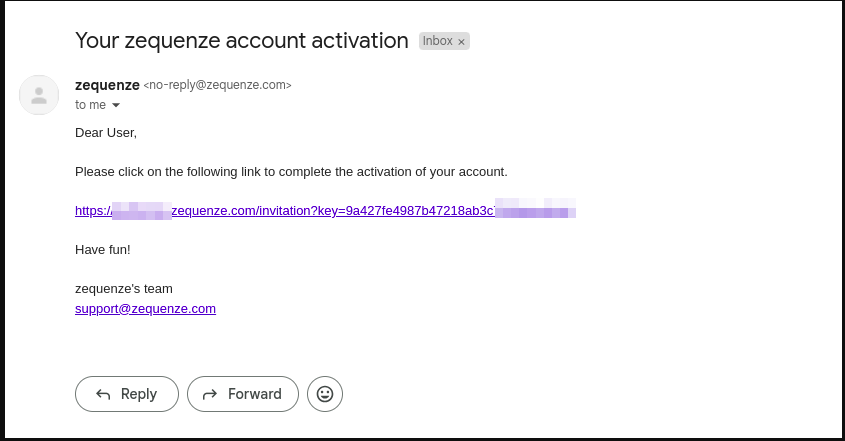Click the subject "Your zequenze account activation"
This screenshot has width=845, height=441.
click(x=241, y=41)
